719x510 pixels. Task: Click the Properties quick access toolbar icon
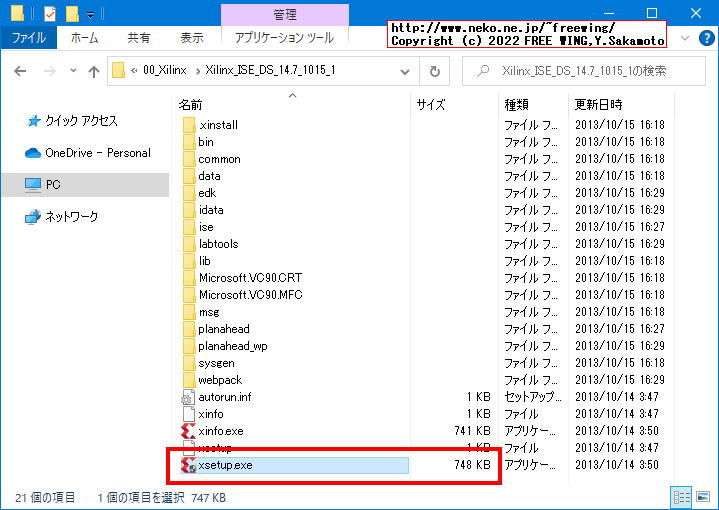point(50,14)
